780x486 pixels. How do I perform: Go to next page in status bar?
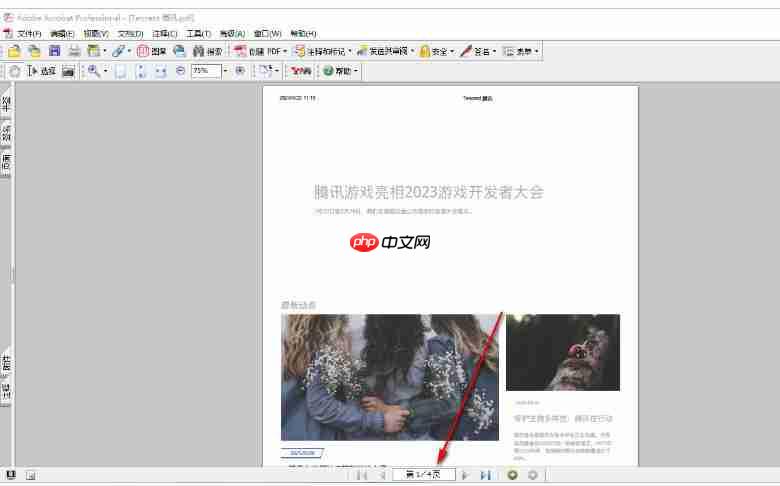(465, 476)
